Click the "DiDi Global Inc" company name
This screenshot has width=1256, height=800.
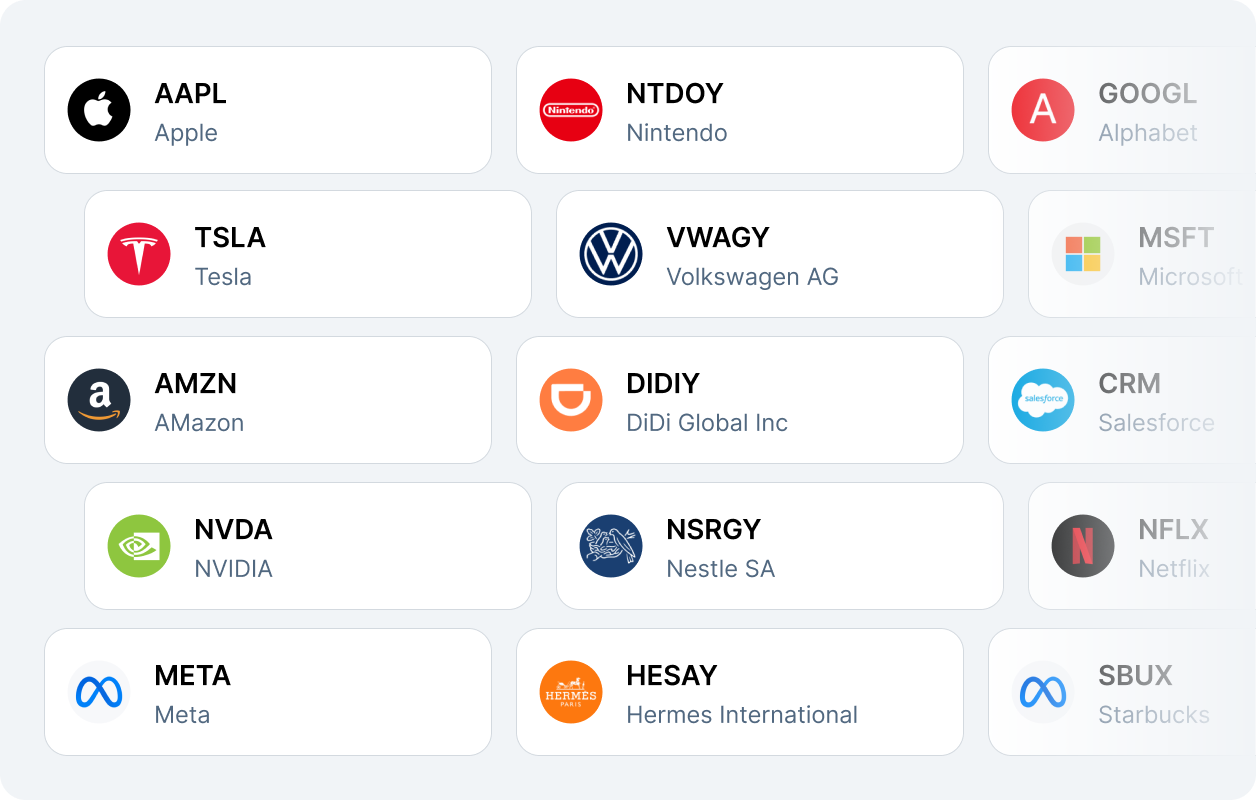[x=707, y=423]
